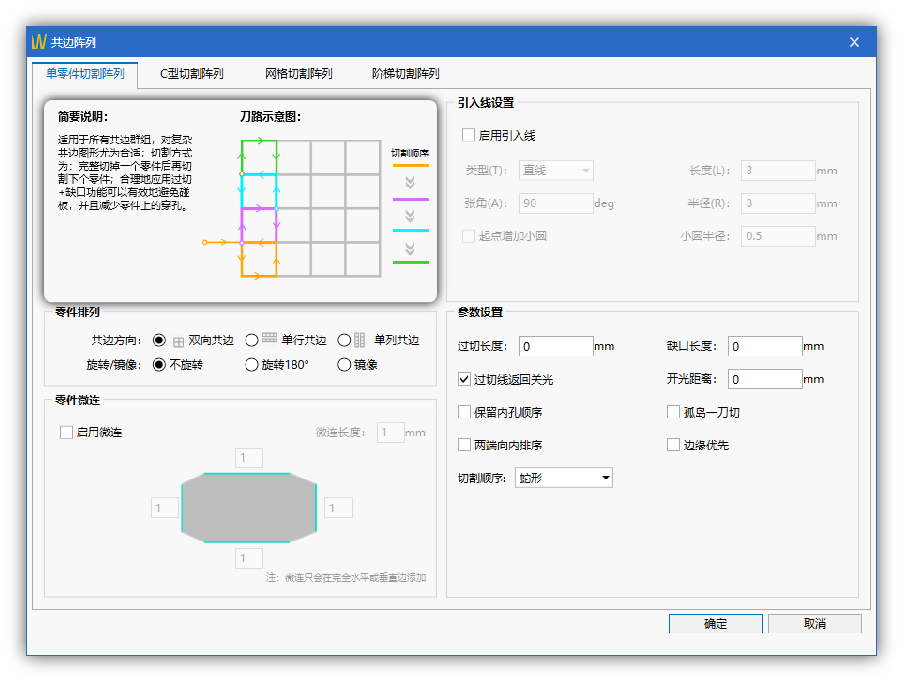The height and width of the screenshot is (683, 905).
Task: Click the 单列共边 column layout icon
Action: (x=360, y=340)
